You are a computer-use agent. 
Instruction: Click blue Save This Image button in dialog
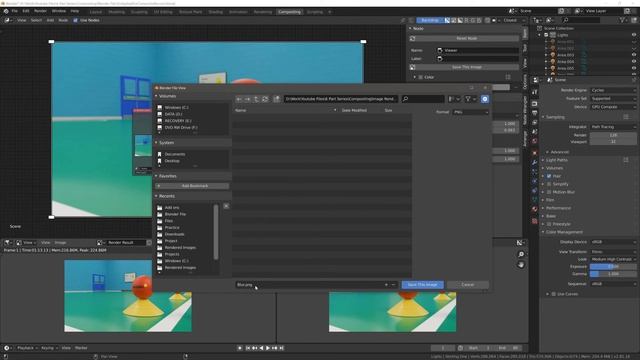422,284
